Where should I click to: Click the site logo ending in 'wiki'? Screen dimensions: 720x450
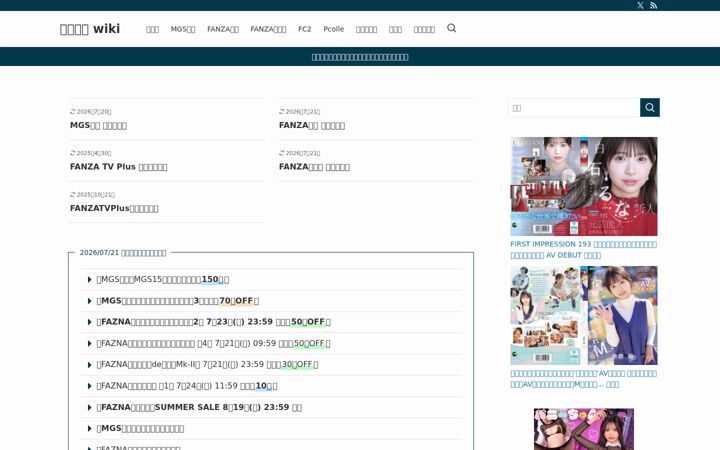tap(90, 29)
